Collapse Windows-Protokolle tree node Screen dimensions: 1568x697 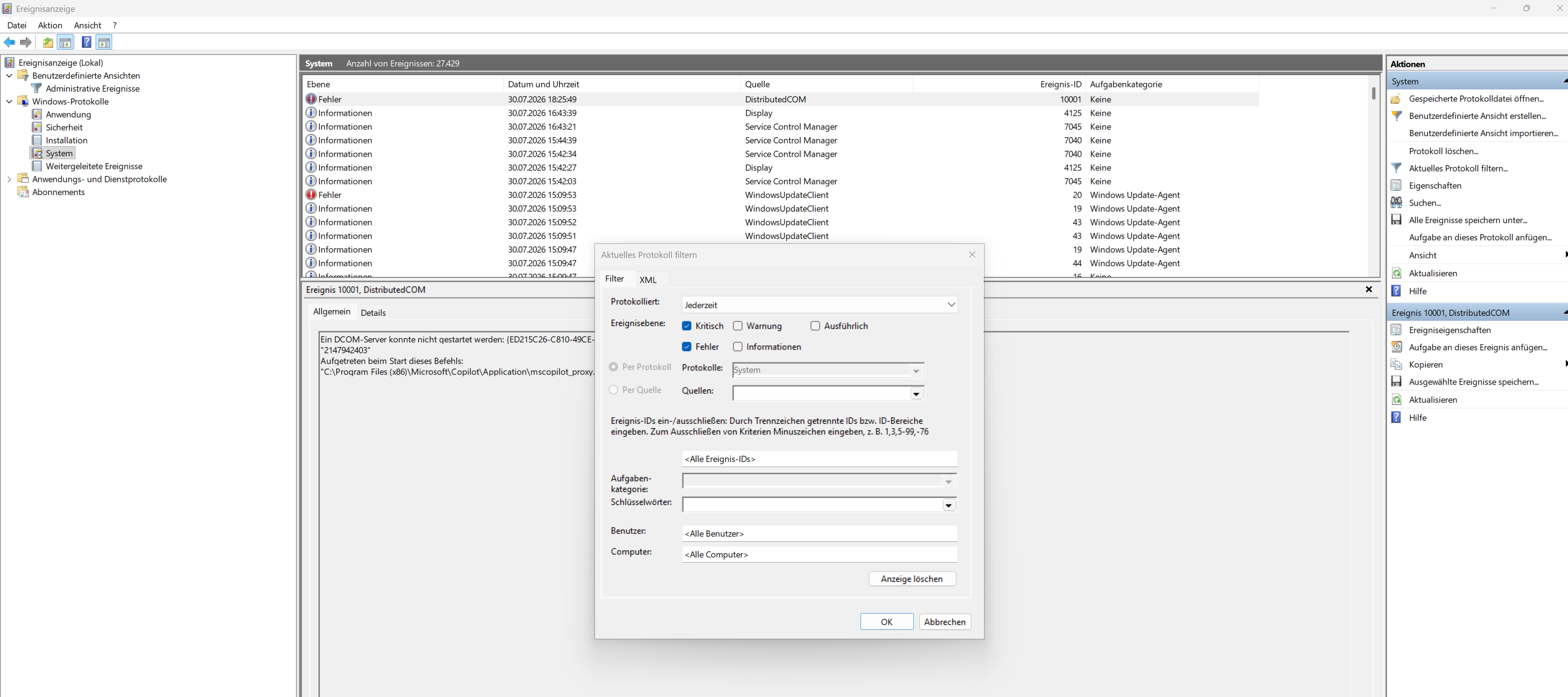click(9, 101)
